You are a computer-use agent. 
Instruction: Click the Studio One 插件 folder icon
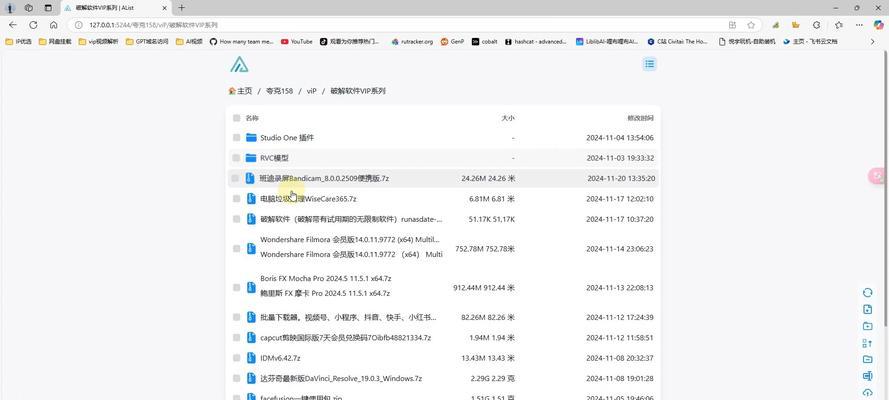click(x=251, y=138)
